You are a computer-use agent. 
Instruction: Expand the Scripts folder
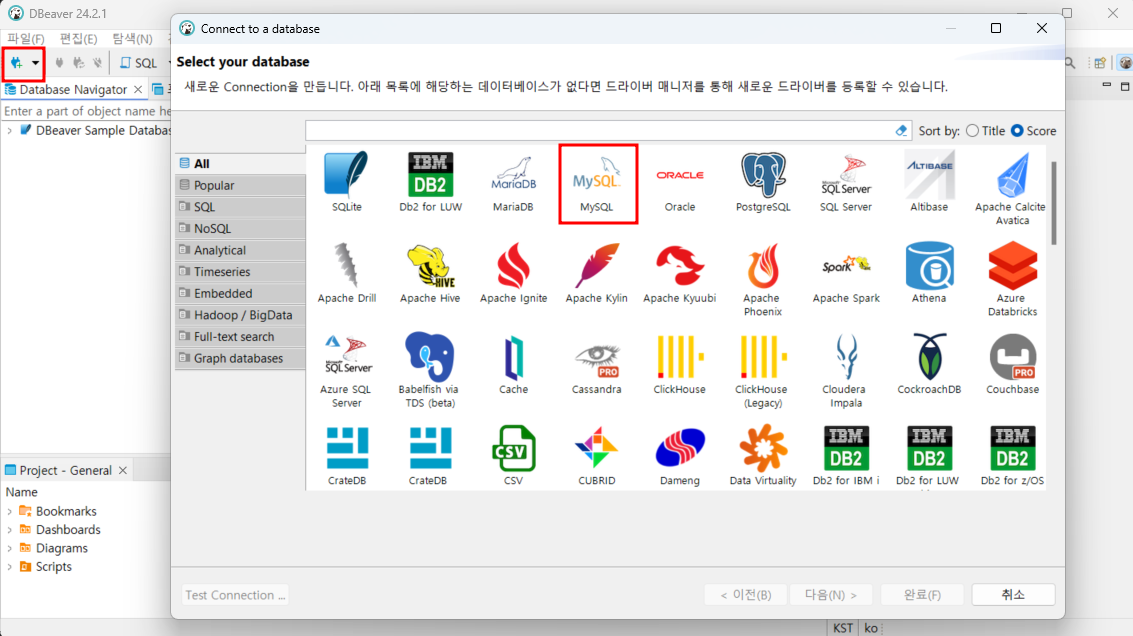tap(9, 567)
